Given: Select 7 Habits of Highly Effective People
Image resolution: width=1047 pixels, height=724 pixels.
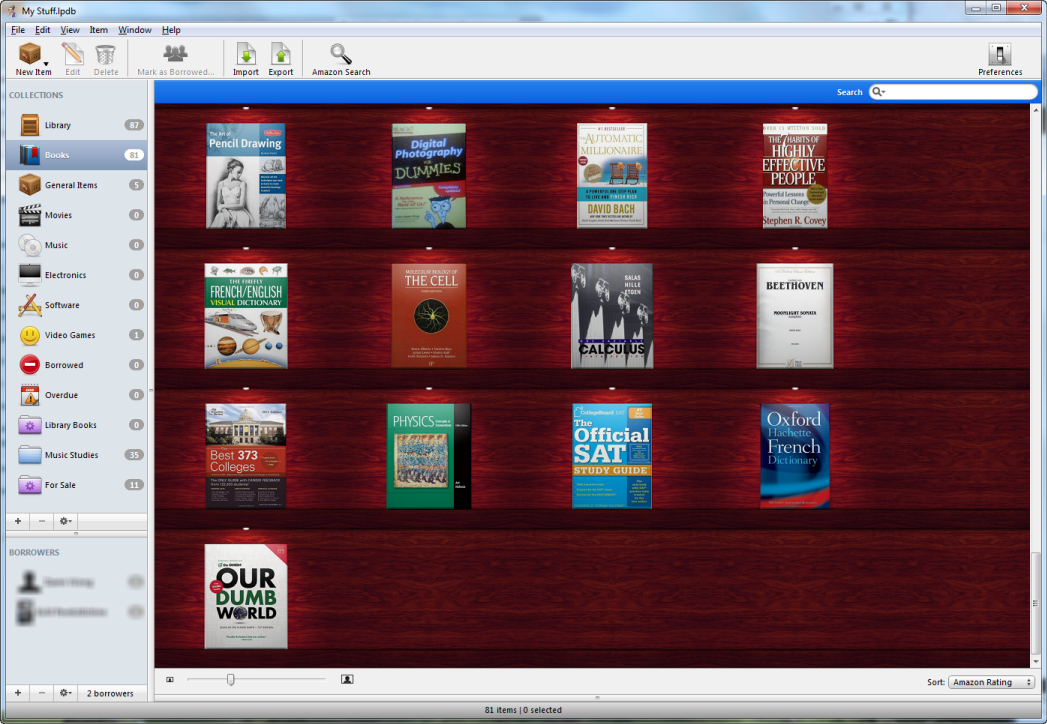Looking at the screenshot, I should pyautogui.click(x=795, y=176).
